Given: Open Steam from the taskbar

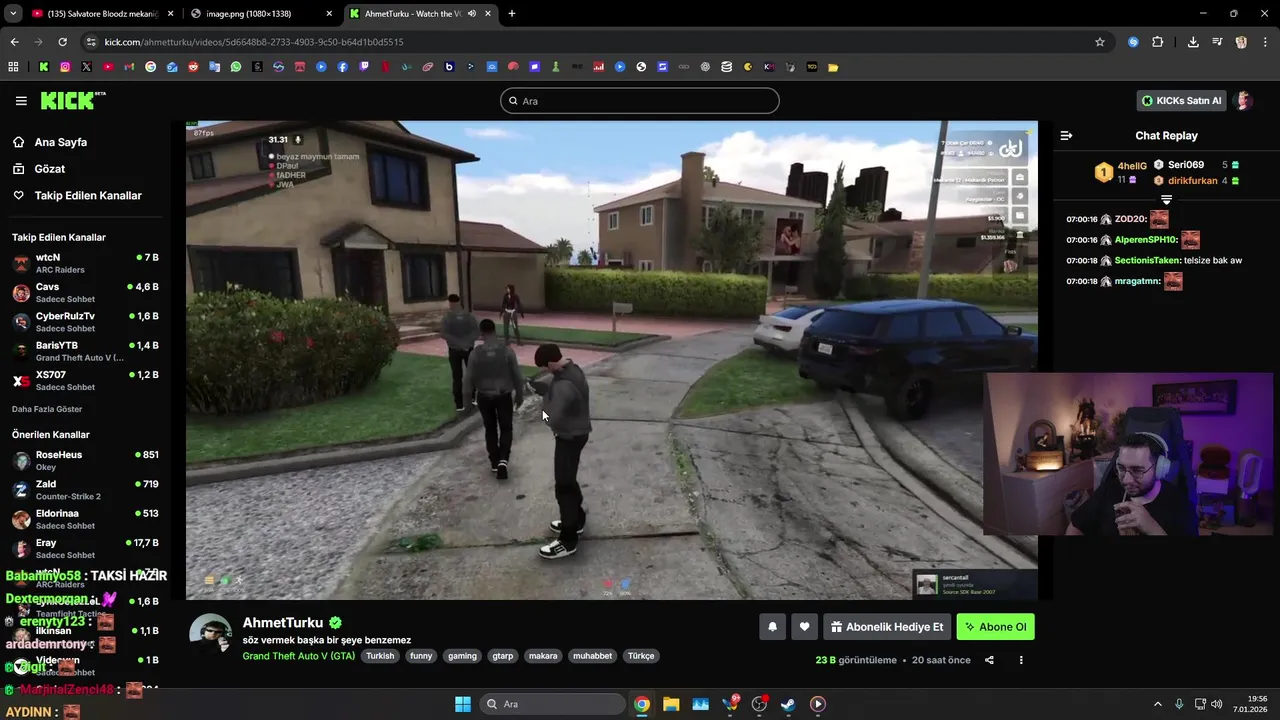Looking at the screenshot, I should click(x=788, y=704).
